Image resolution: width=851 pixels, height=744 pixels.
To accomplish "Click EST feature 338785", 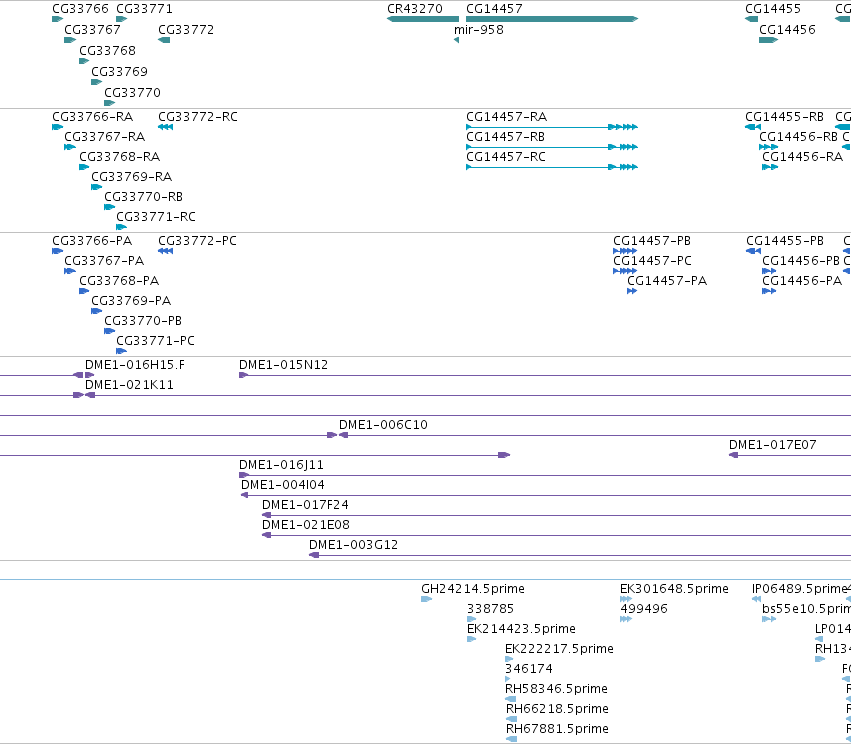I will (x=490, y=609).
